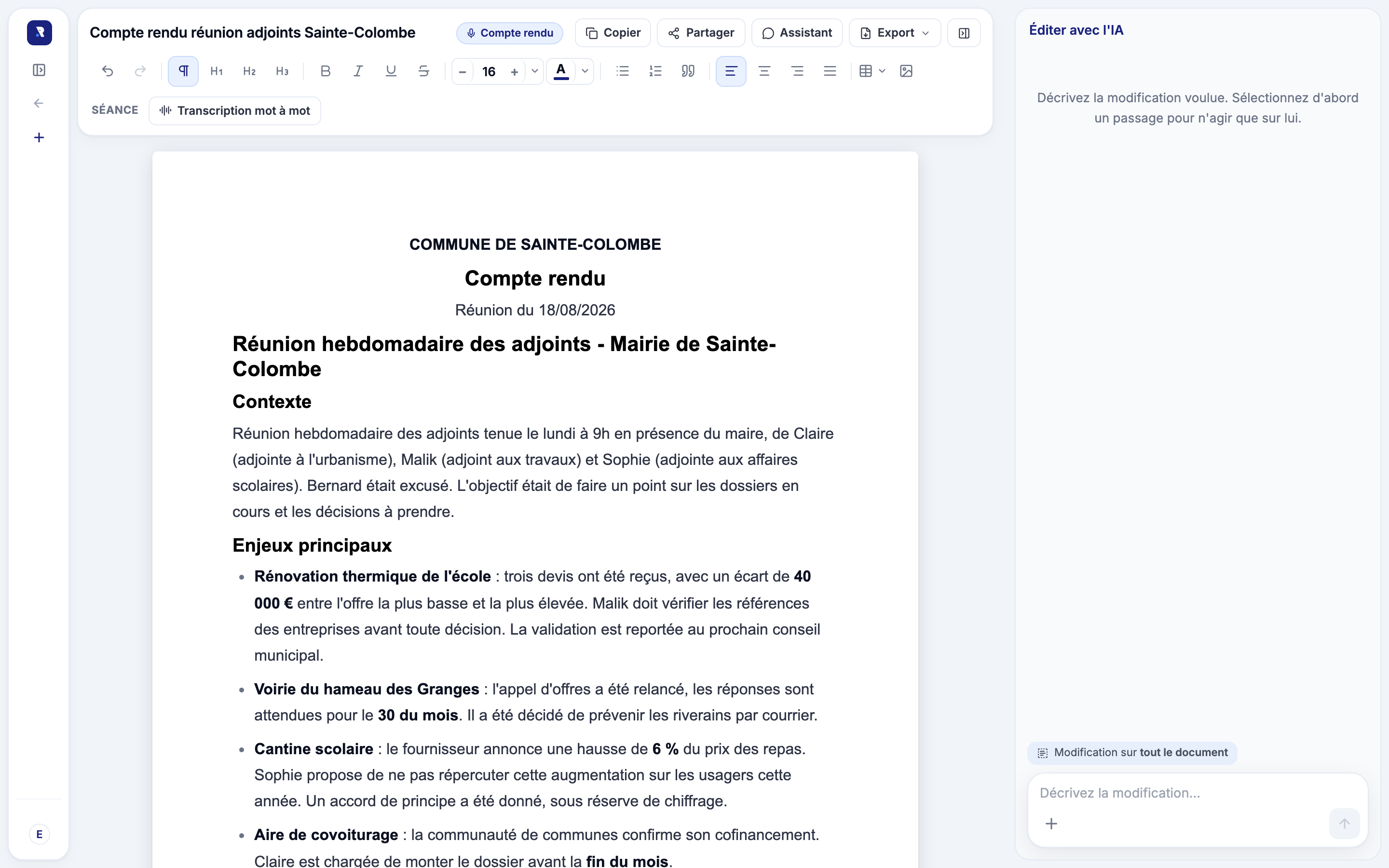Click the SÉANCE label

pyautogui.click(x=115, y=110)
